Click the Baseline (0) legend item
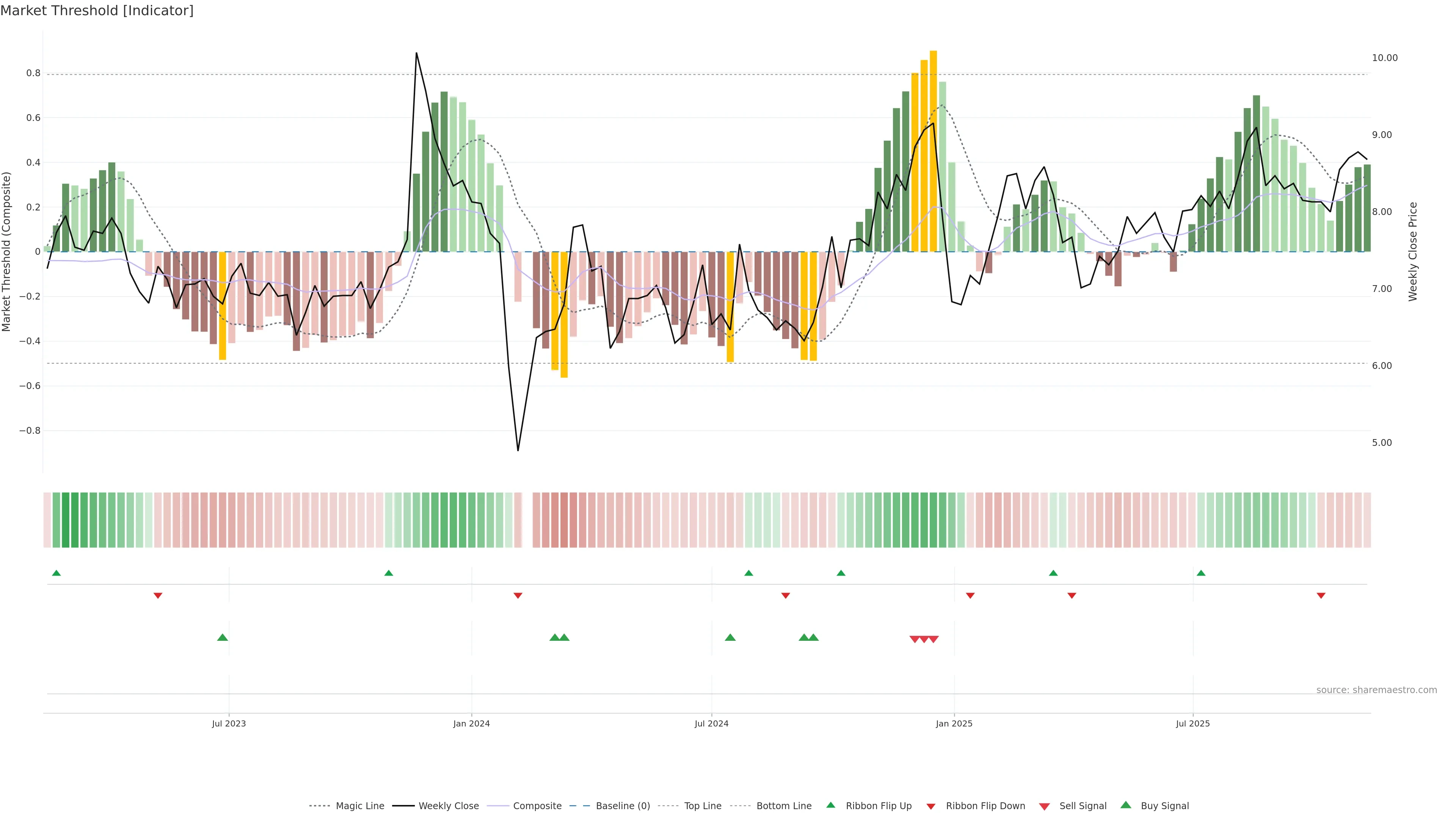The height and width of the screenshot is (819, 1456). (623, 806)
